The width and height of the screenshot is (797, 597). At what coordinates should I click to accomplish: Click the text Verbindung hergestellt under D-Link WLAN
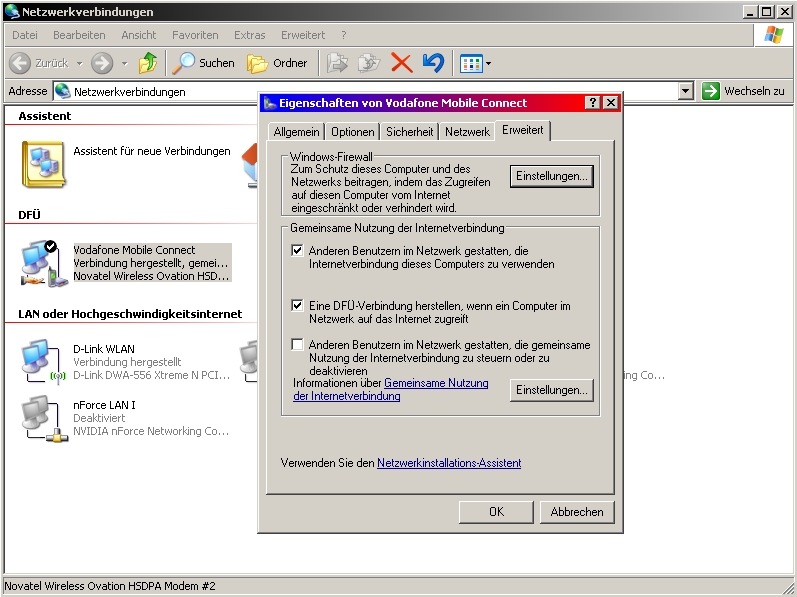point(127,362)
